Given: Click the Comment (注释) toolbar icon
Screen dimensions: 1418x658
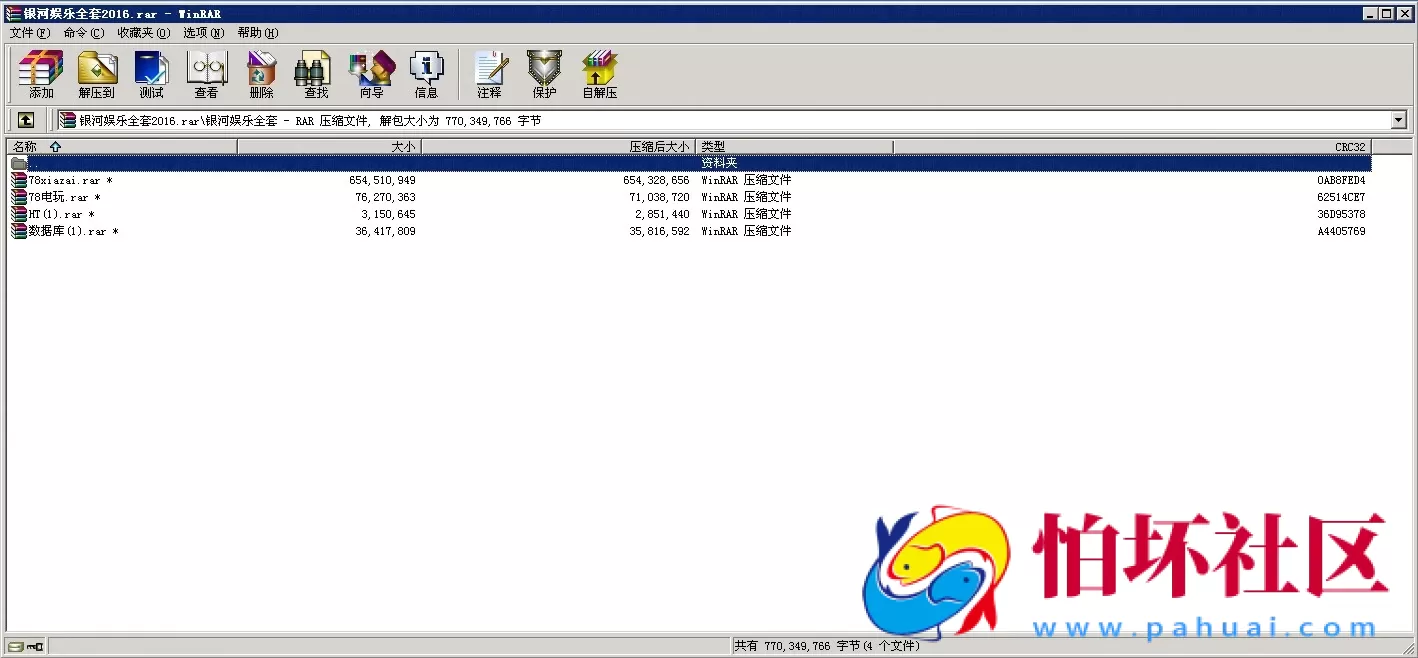Looking at the screenshot, I should click(489, 74).
